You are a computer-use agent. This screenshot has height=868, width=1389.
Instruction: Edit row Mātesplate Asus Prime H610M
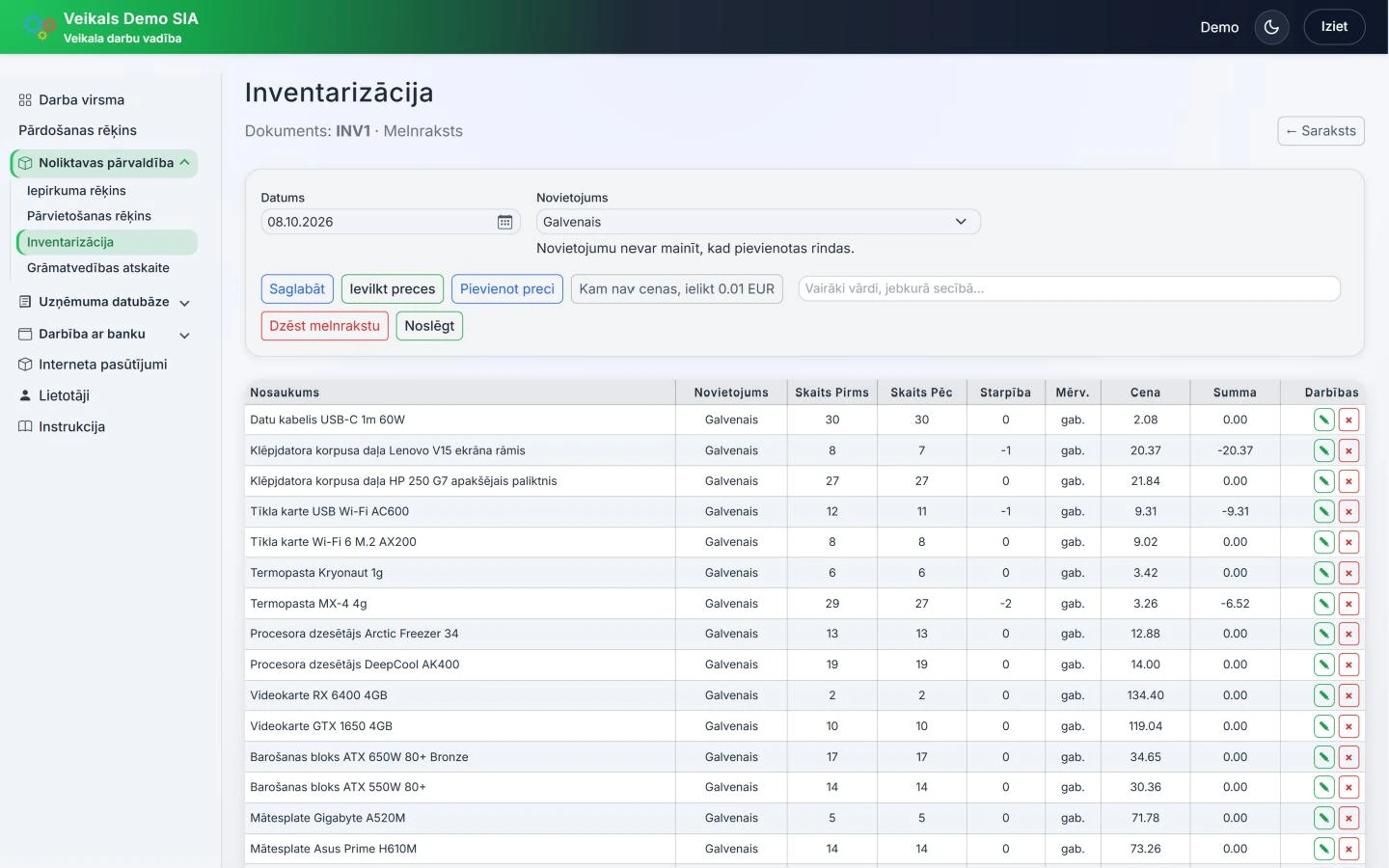[x=1324, y=849]
